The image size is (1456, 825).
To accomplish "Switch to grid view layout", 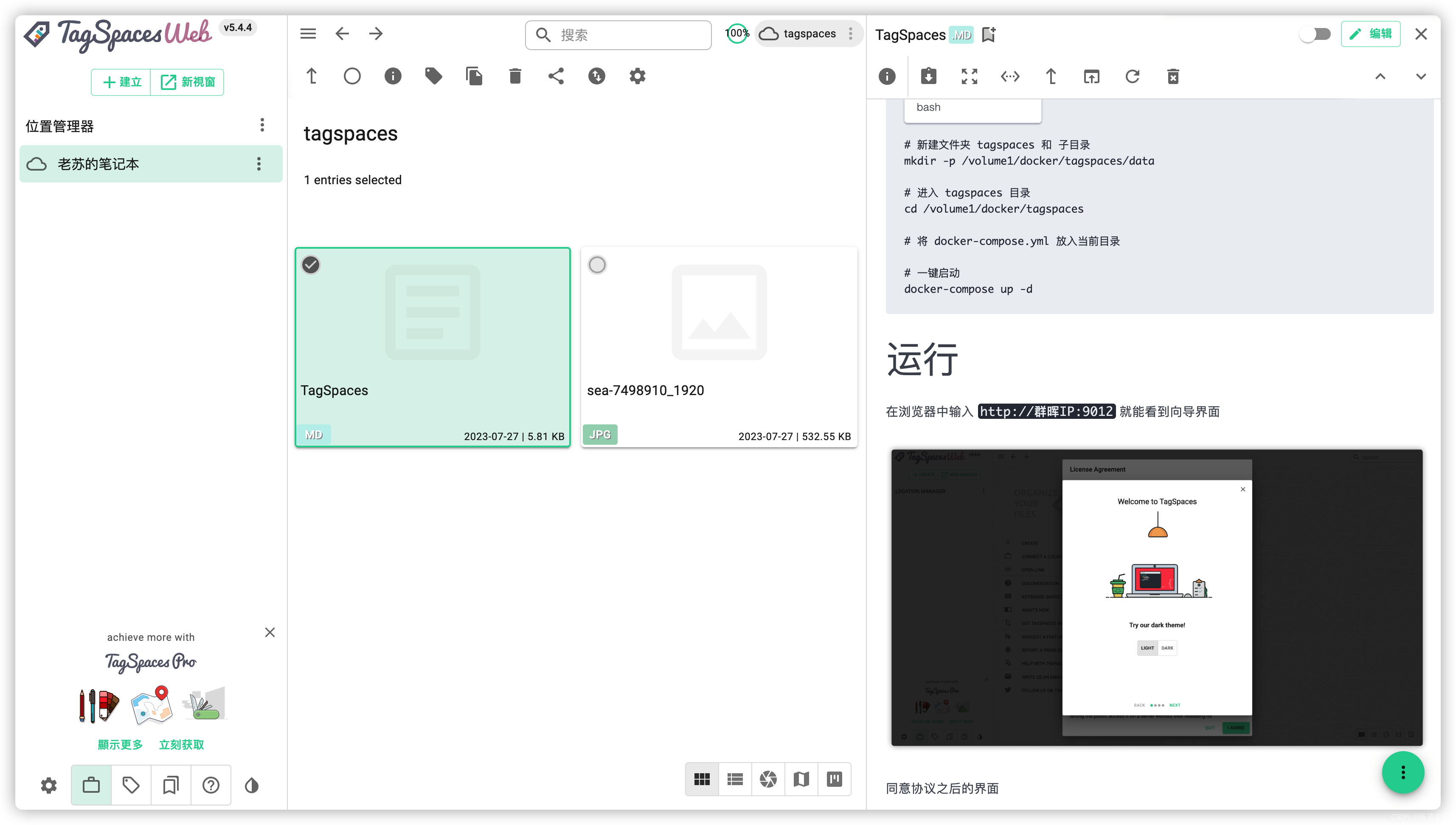I will 700,779.
